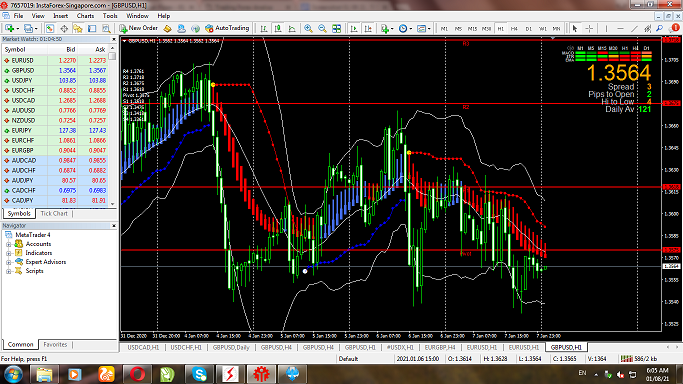Click the Market Watch vertical scrollbar
The width and height of the screenshot is (683, 384).
coord(113,126)
